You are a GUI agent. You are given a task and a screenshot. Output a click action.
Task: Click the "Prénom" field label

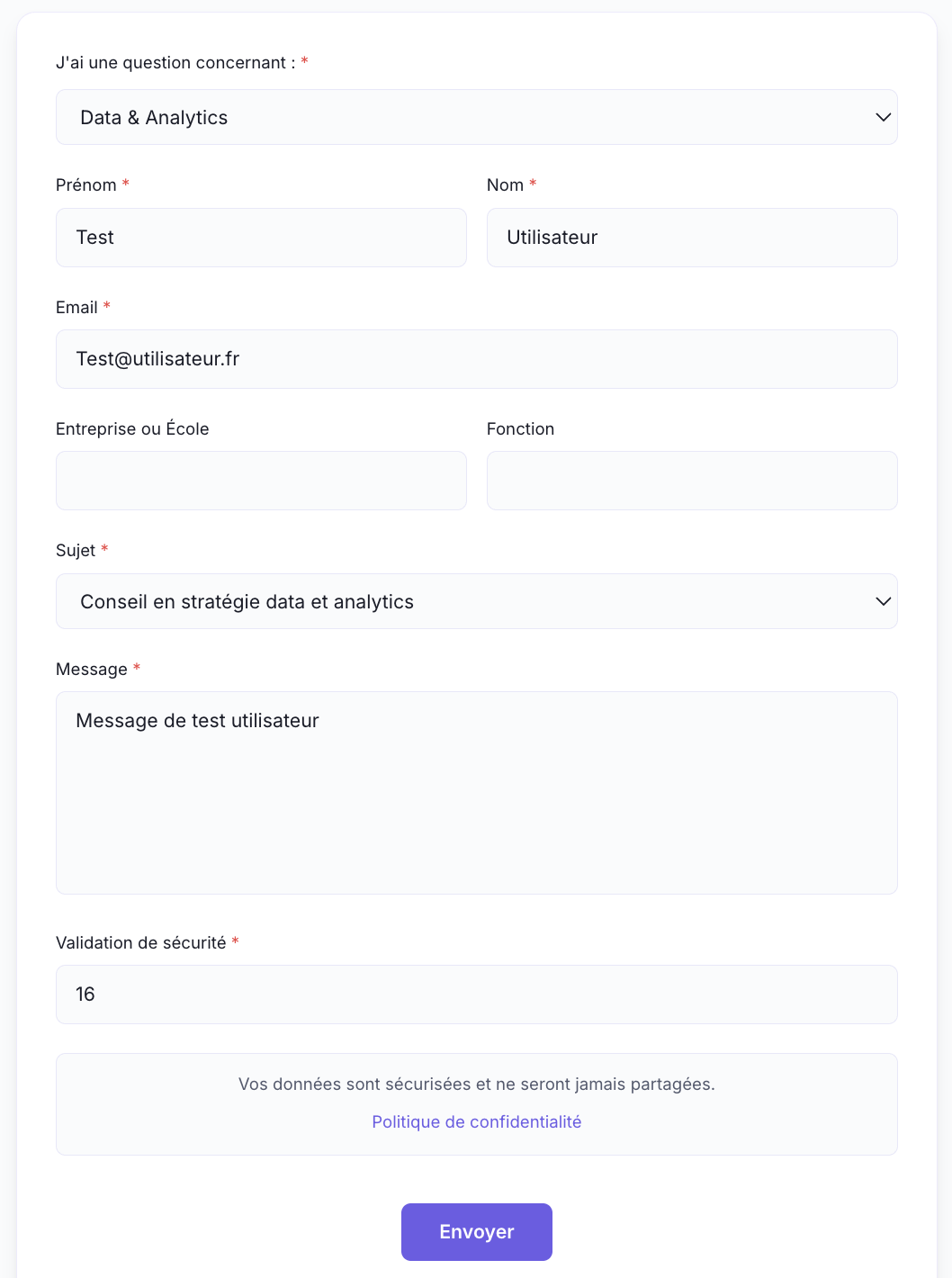tap(86, 185)
